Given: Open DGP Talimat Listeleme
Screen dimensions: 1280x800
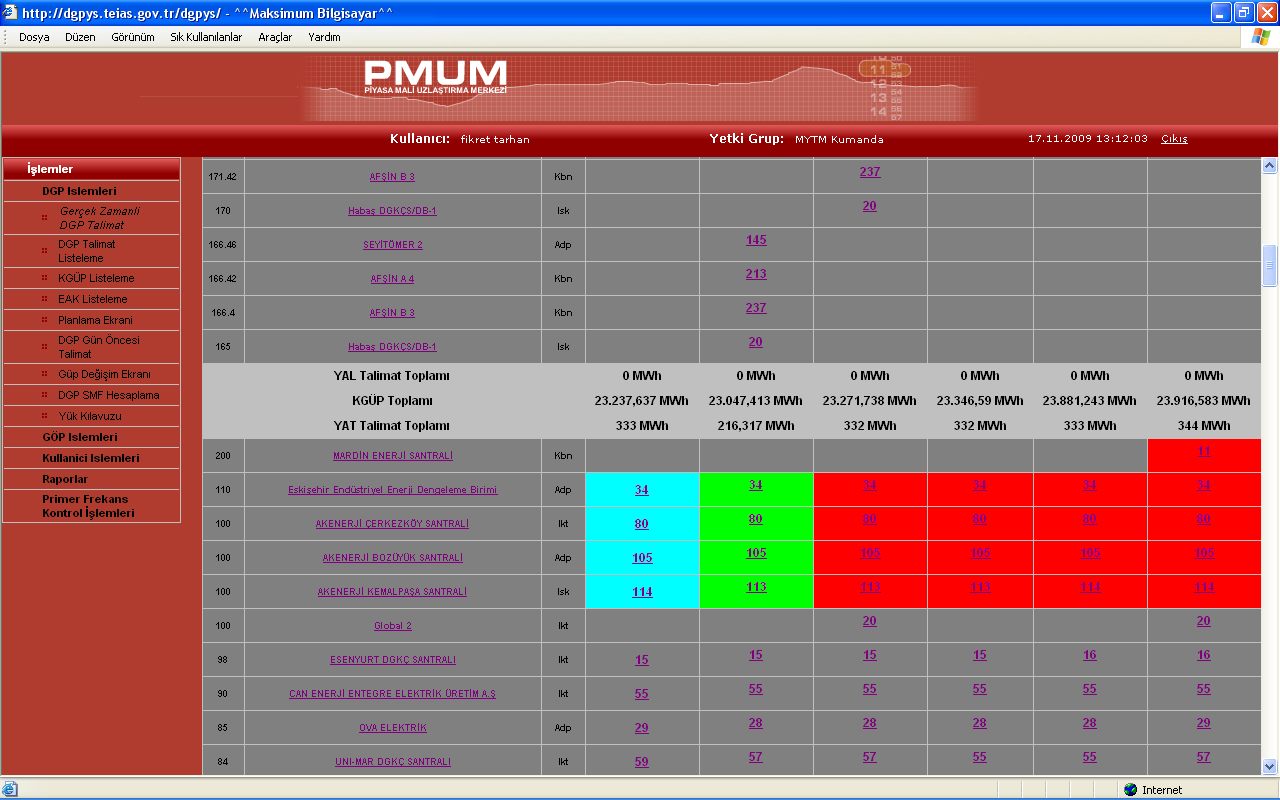Looking at the screenshot, I should click(86, 251).
